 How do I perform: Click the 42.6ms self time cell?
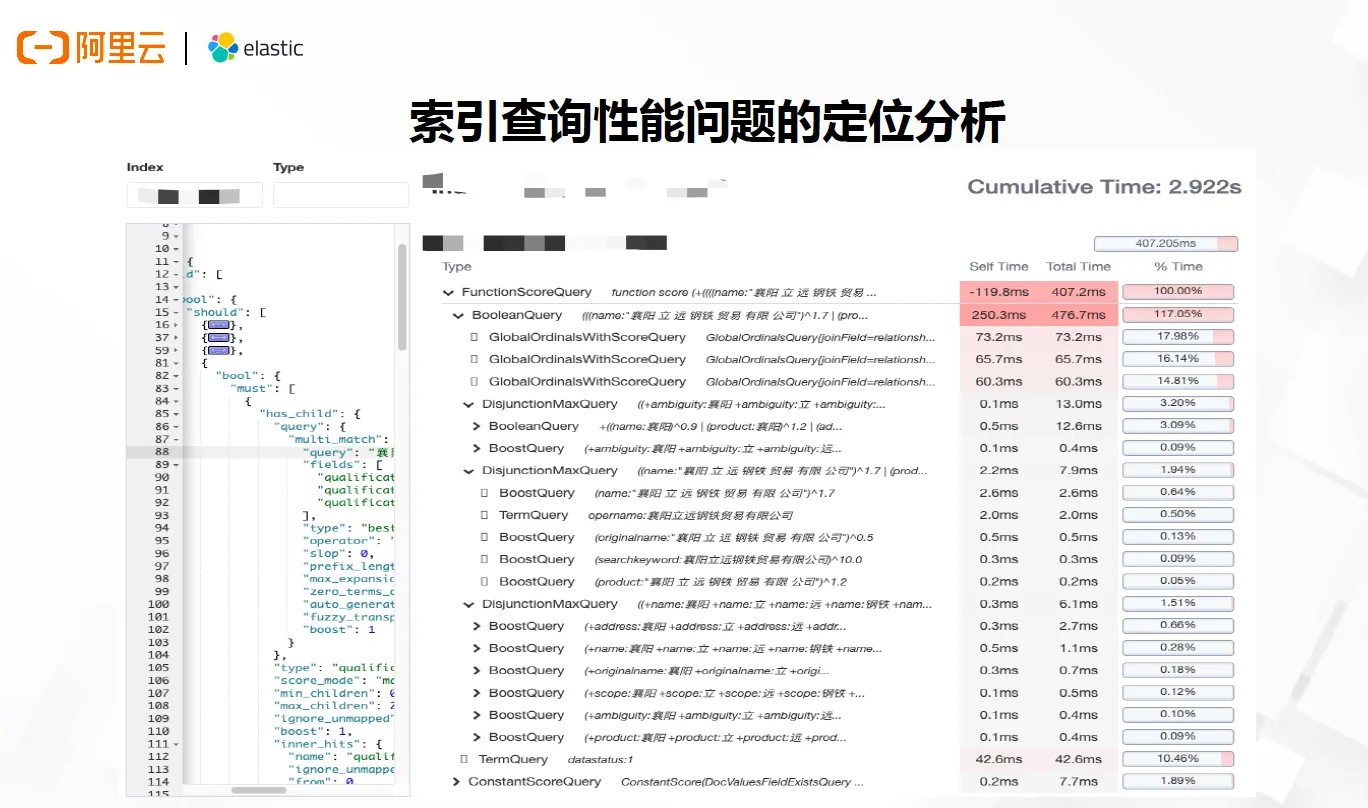click(1000, 759)
